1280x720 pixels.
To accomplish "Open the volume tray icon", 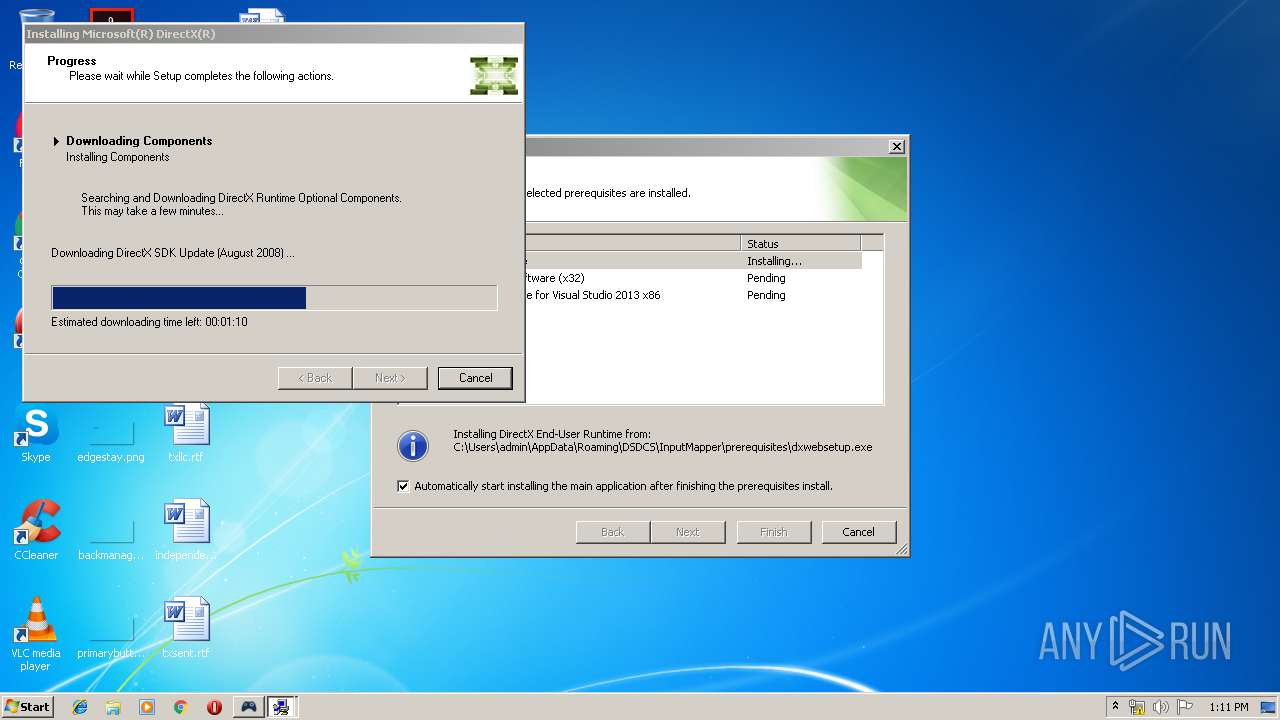I will click(1161, 707).
